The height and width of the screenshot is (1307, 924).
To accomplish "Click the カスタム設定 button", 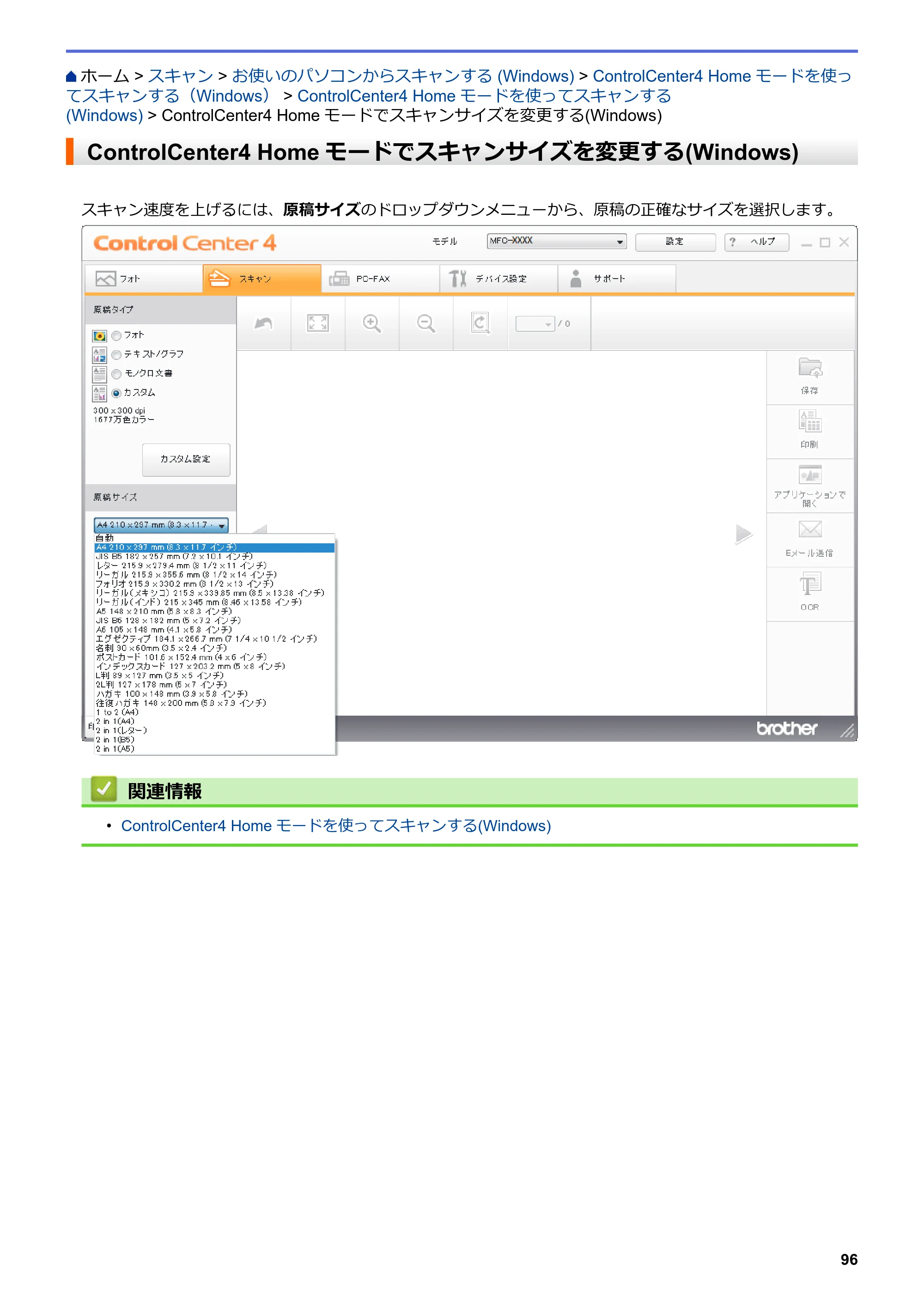I will (x=186, y=459).
